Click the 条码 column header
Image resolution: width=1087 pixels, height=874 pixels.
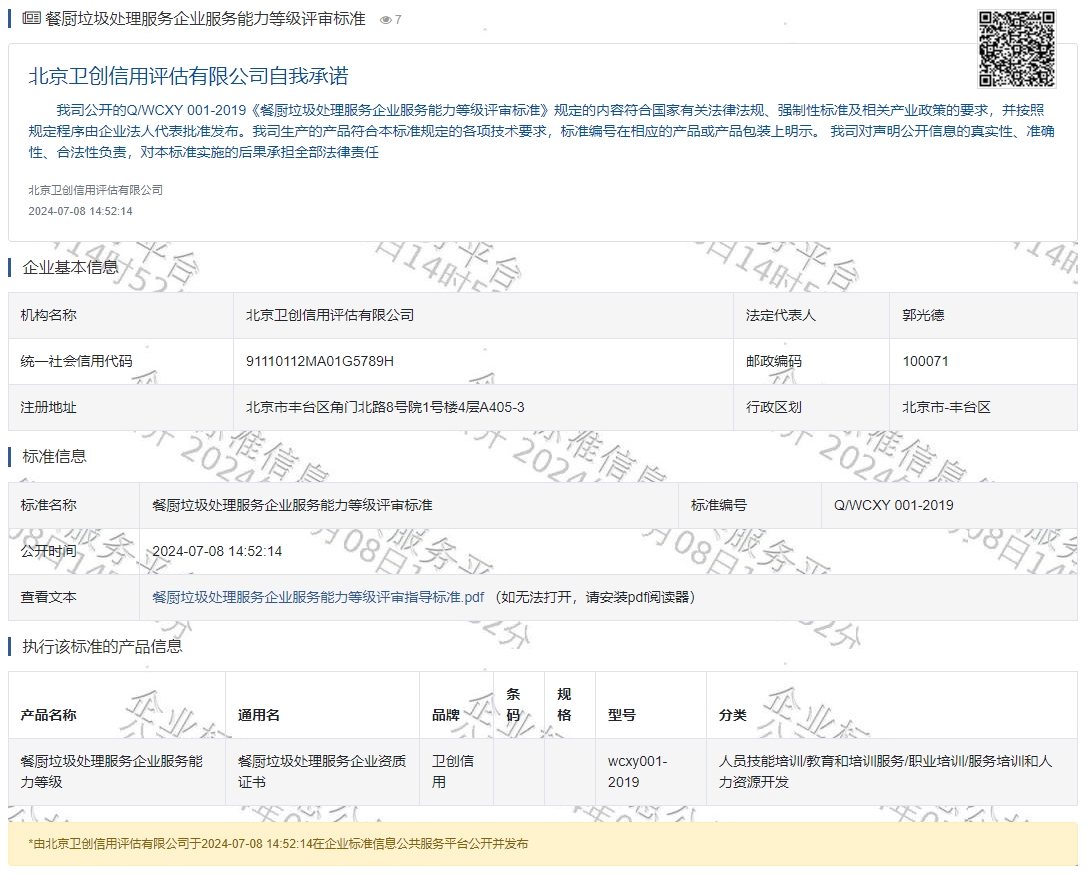[519, 705]
